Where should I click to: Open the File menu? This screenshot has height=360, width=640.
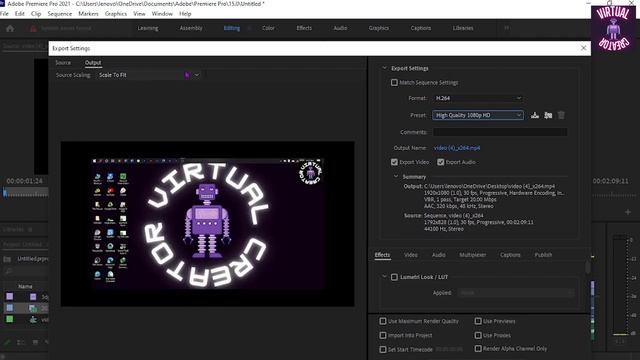tap(4, 13)
